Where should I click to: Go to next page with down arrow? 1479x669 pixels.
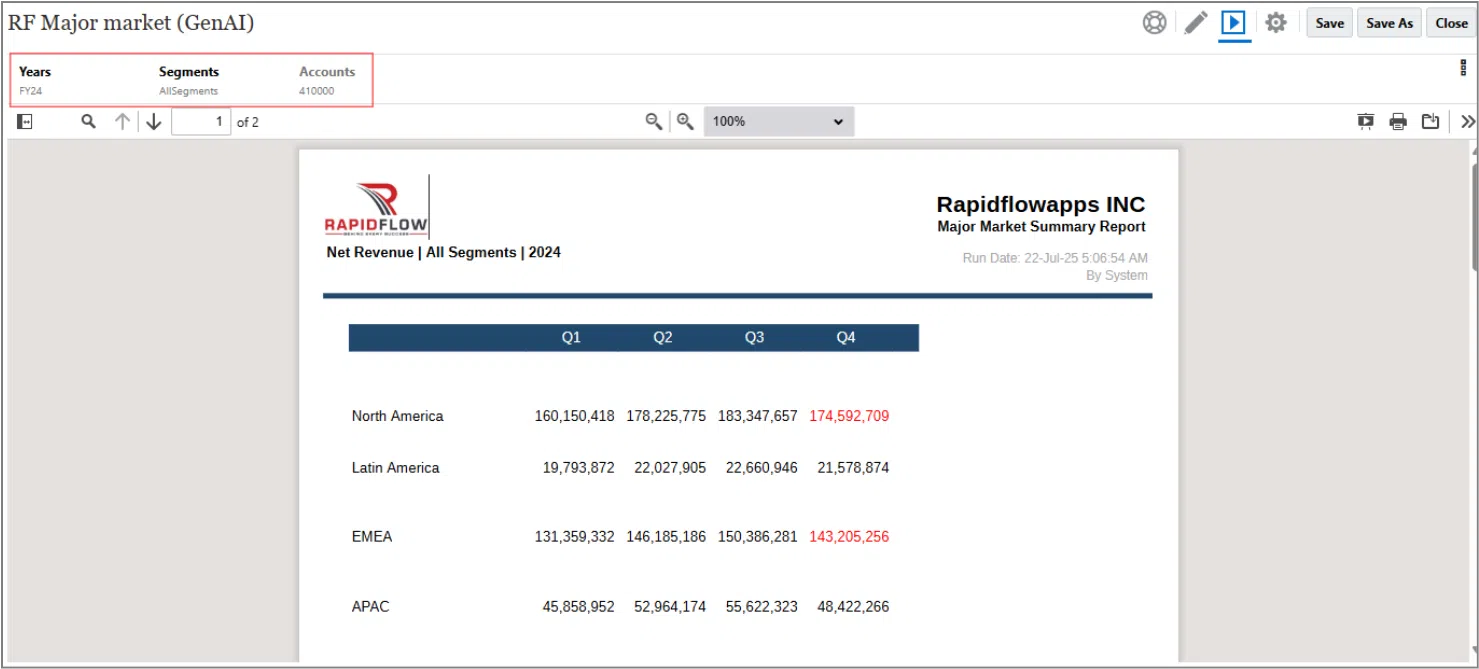[154, 122]
